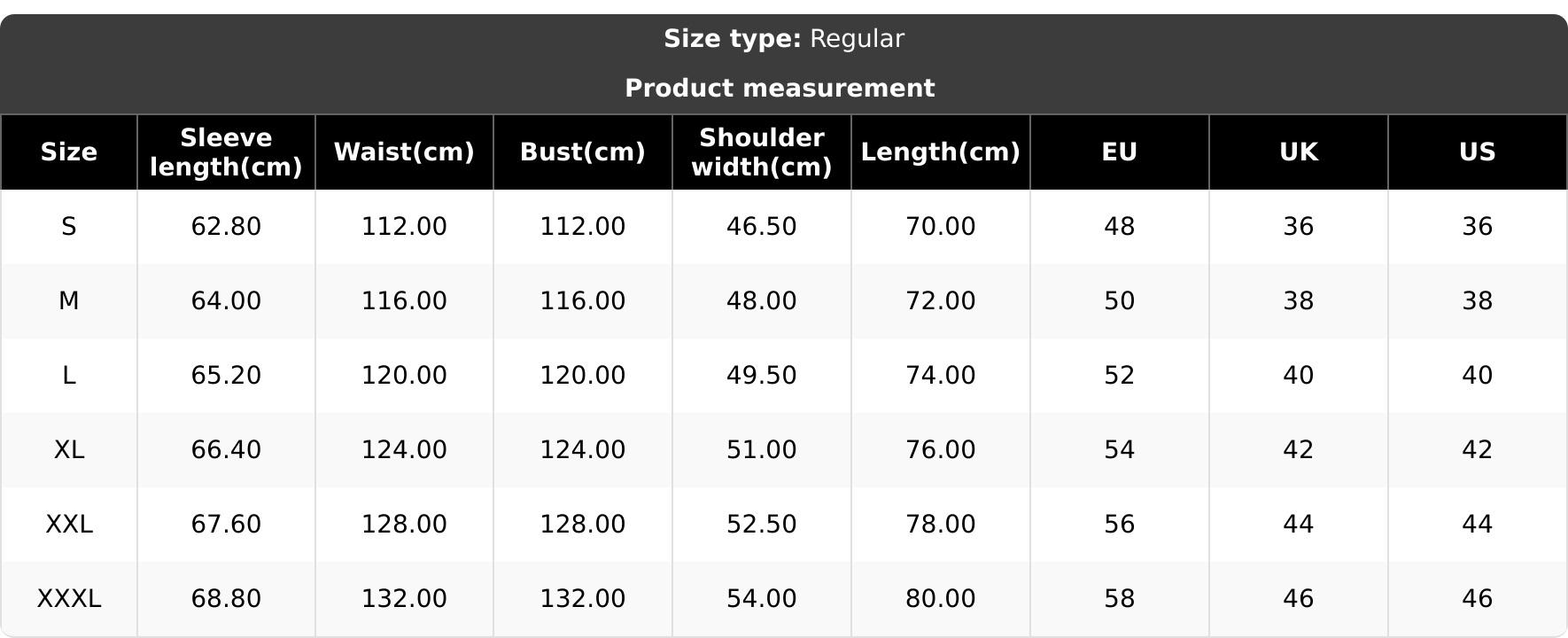Screen dimensions: 1568x638
Task: Click sleeve length value 62.80
Action: click(x=226, y=226)
